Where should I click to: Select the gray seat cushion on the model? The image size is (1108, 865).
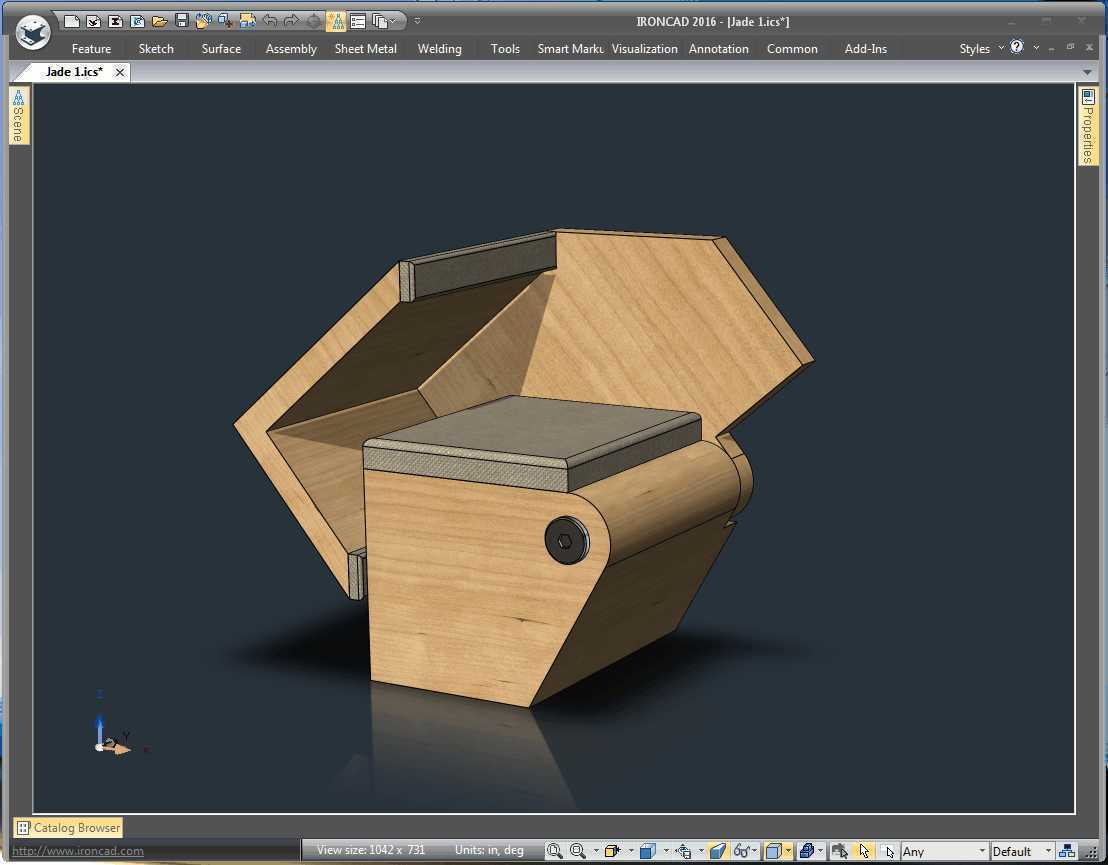click(x=534, y=443)
